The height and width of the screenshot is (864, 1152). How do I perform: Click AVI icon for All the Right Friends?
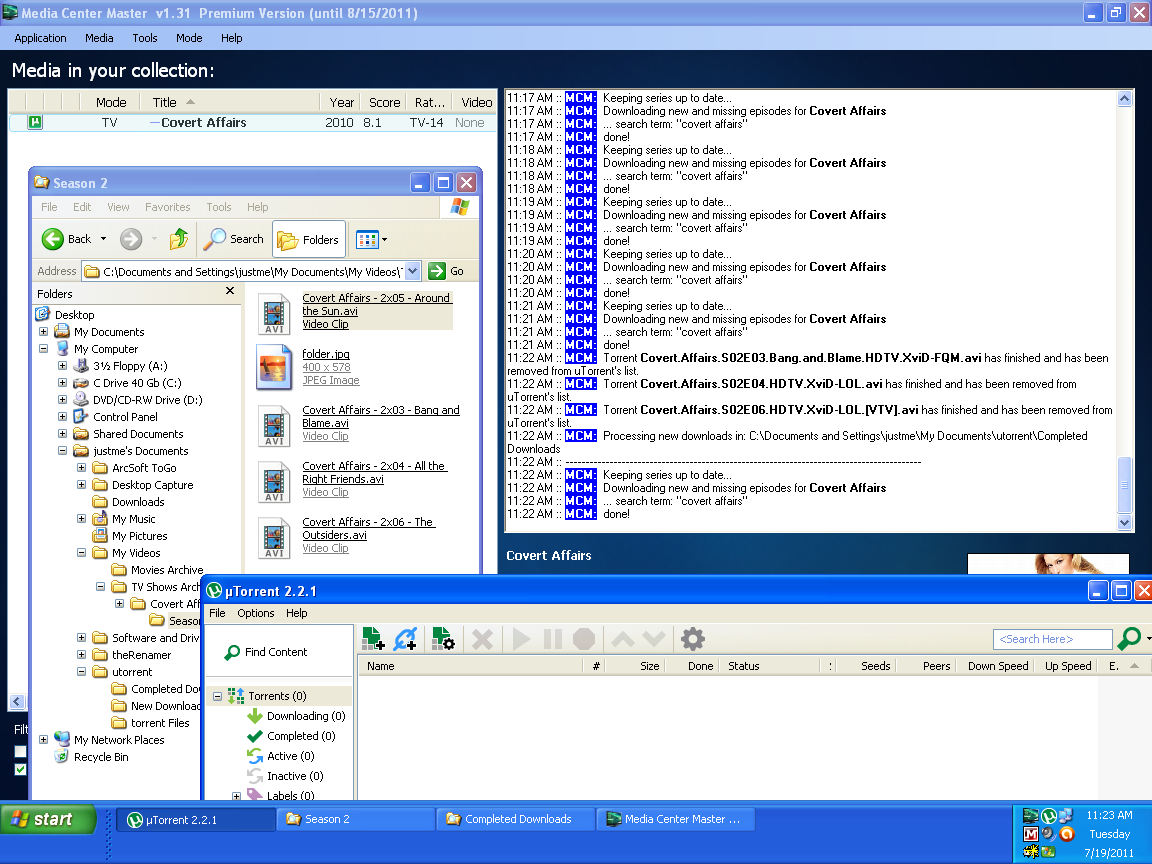click(274, 482)
